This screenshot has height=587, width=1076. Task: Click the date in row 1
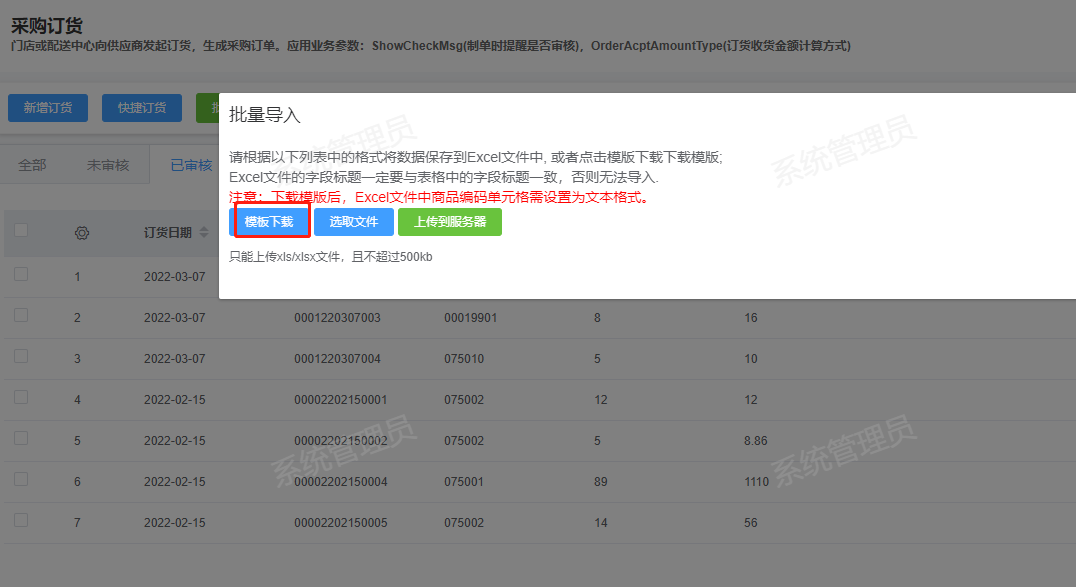174,277
